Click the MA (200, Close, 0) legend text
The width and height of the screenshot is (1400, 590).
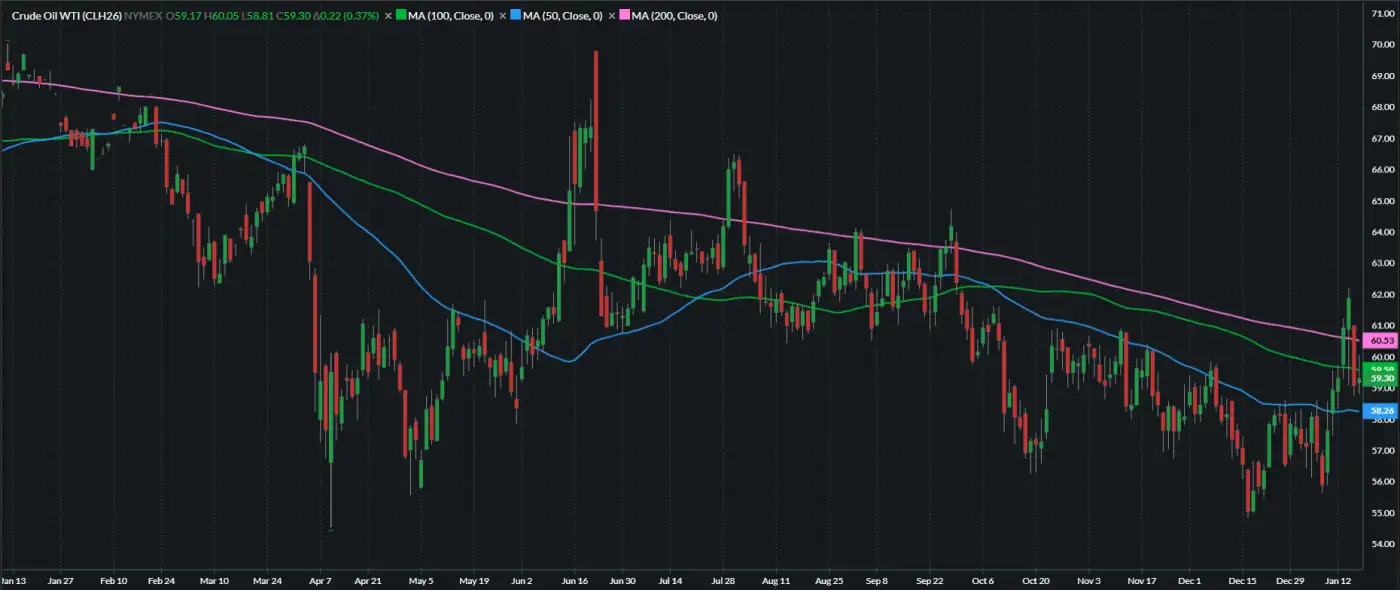click(675, 16)
